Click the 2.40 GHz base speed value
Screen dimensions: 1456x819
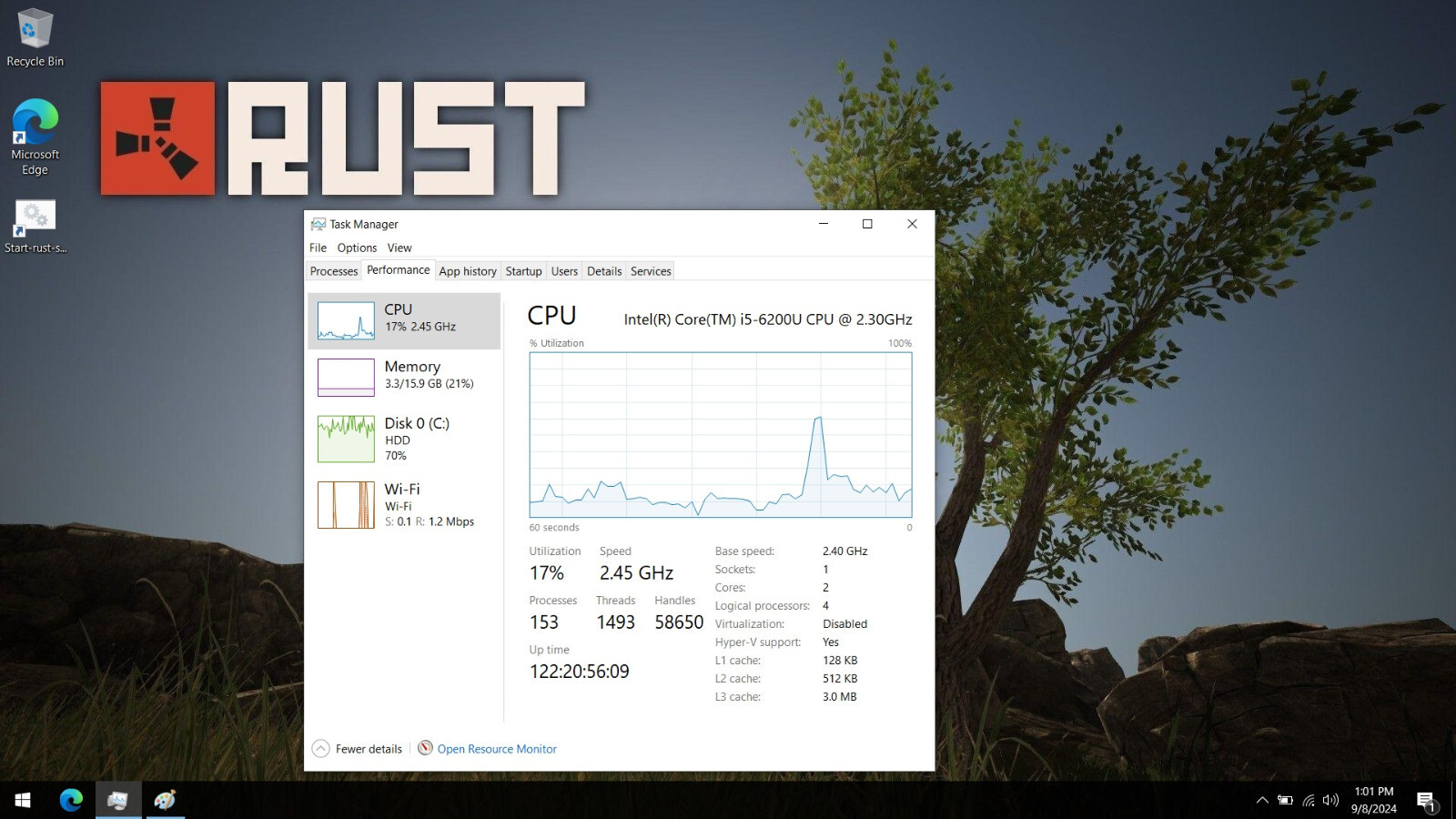pyautogui.click(x=845, y=551)
